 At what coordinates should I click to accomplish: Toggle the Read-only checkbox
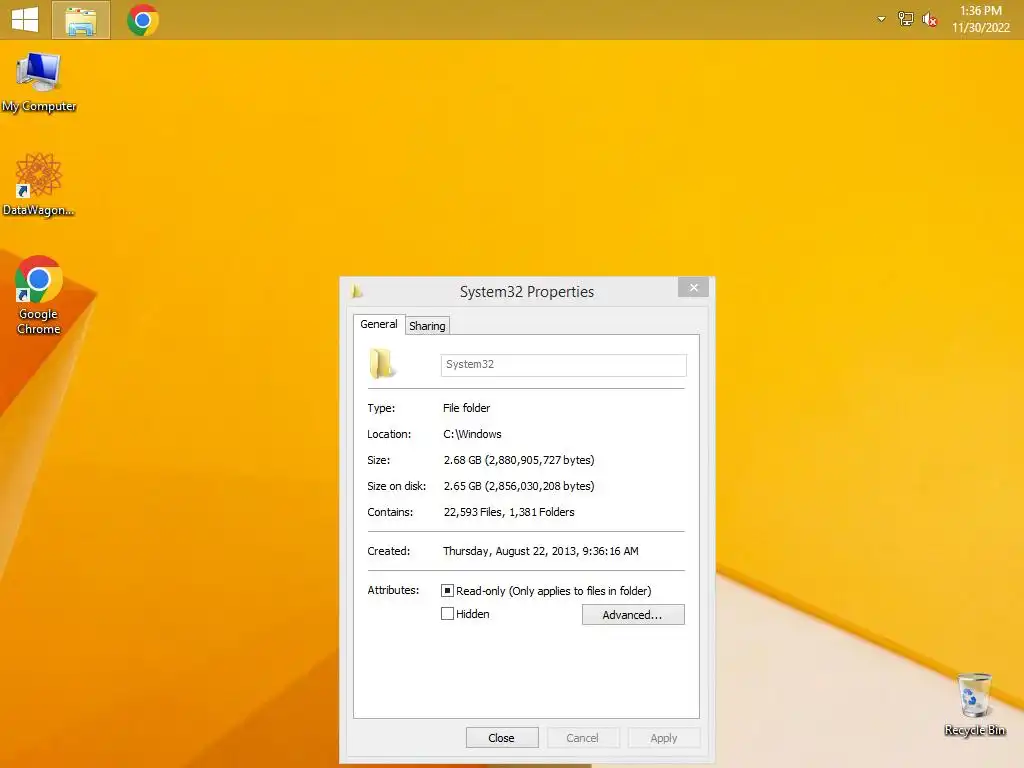tap(447, 590)
